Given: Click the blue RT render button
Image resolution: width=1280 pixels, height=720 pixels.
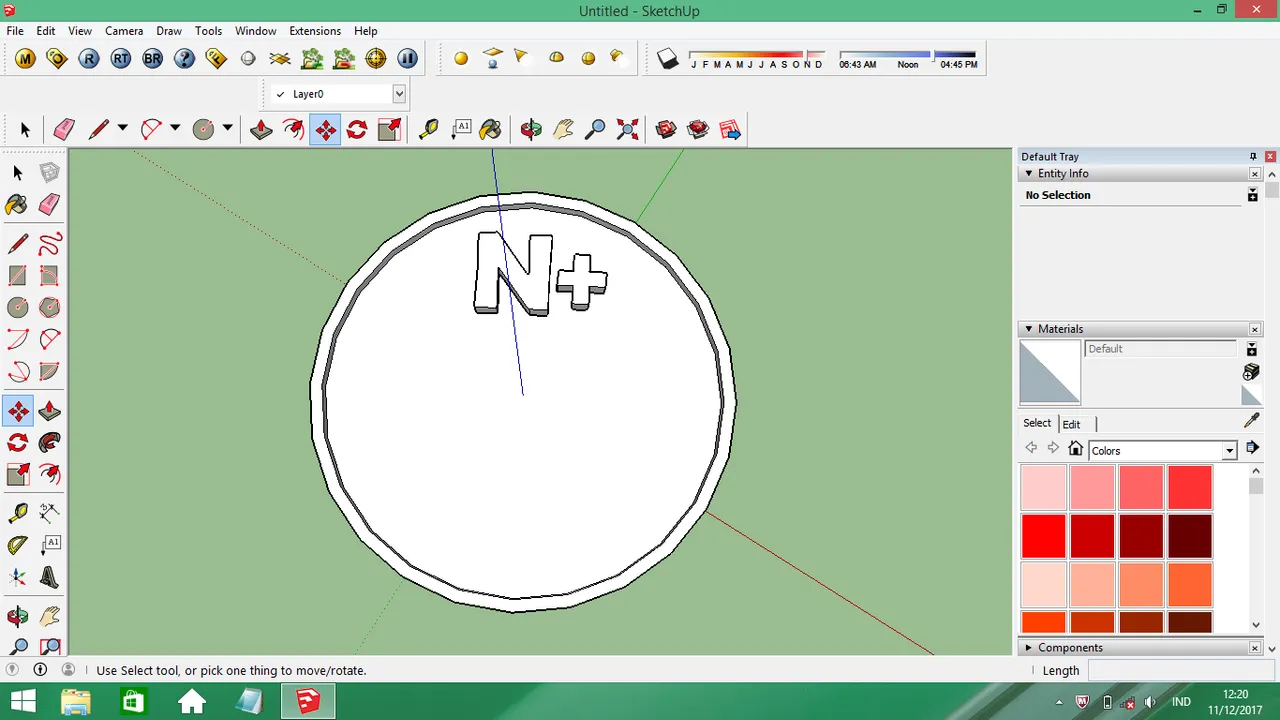Looking at the screenshot, I should tap(121, 59).
